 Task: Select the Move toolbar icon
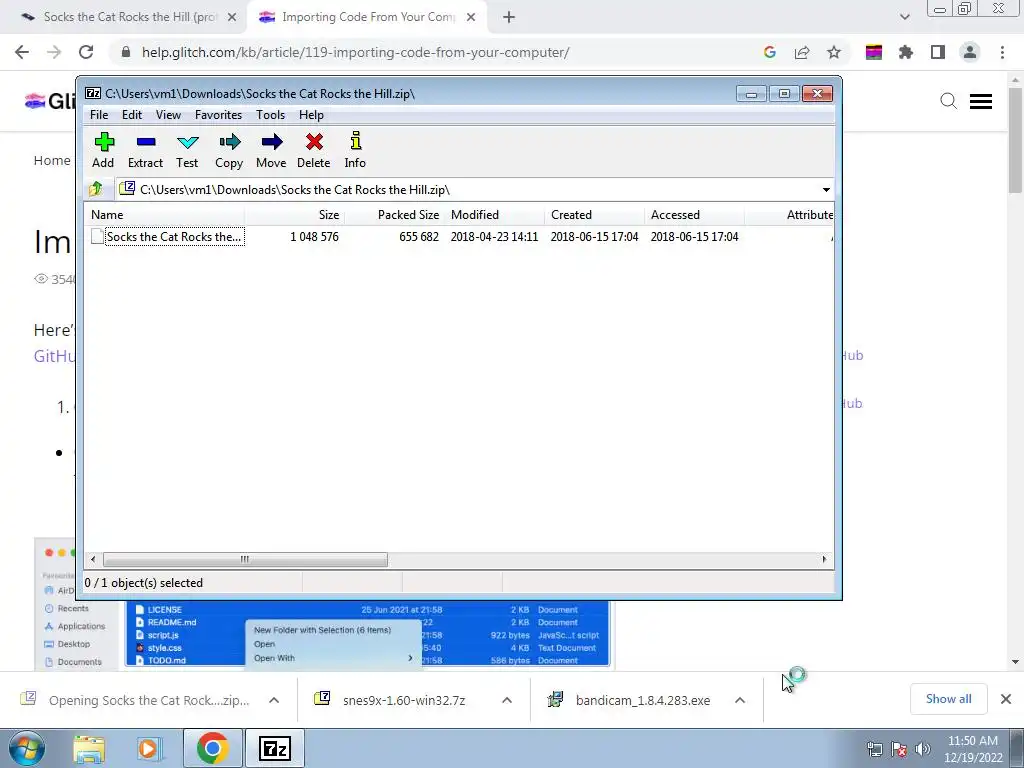[x=271, y=150]
